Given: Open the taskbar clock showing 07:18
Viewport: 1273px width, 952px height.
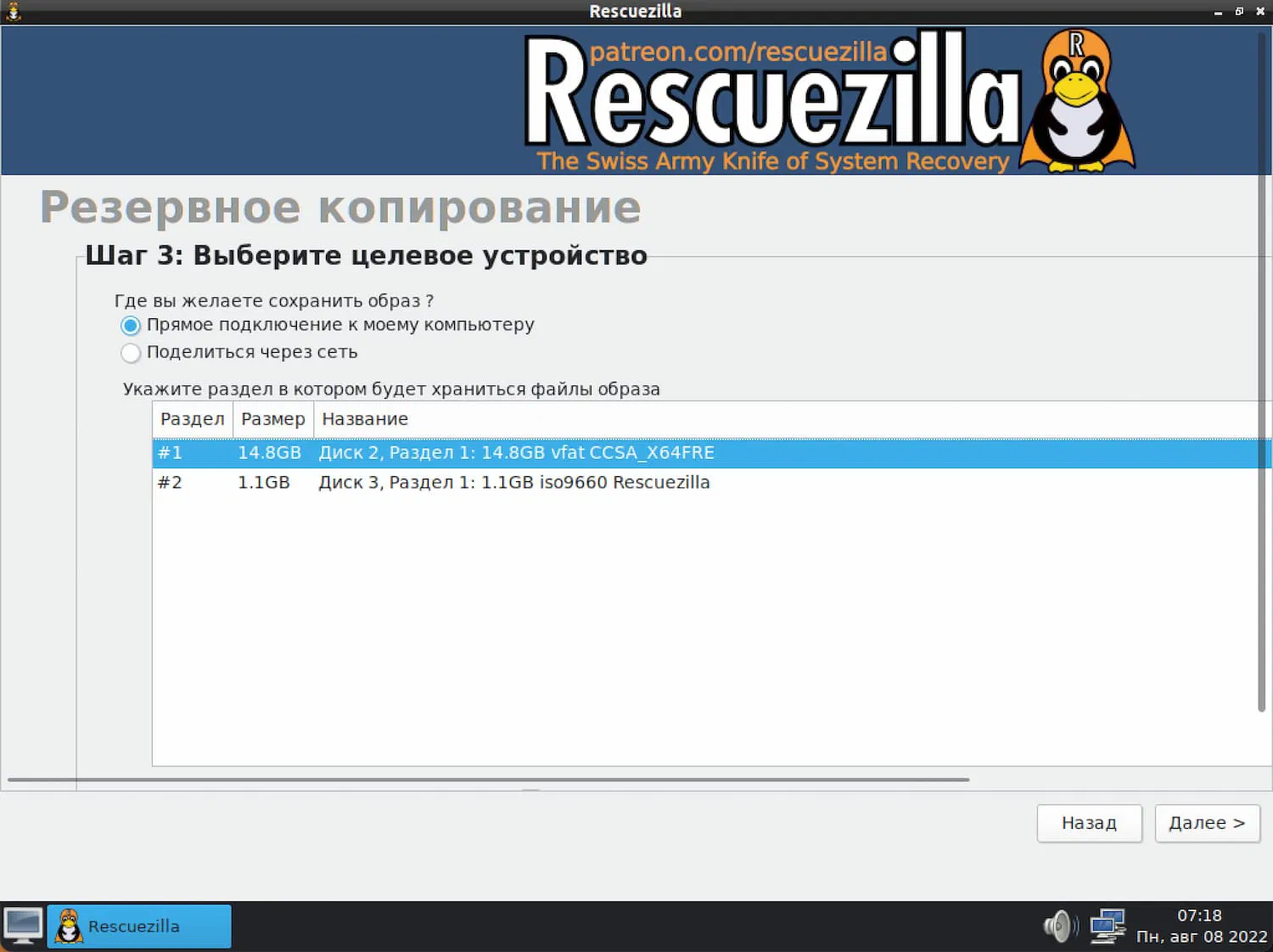Looking at the screenshot, I should pyautogui.click(x=1201, y=926).
